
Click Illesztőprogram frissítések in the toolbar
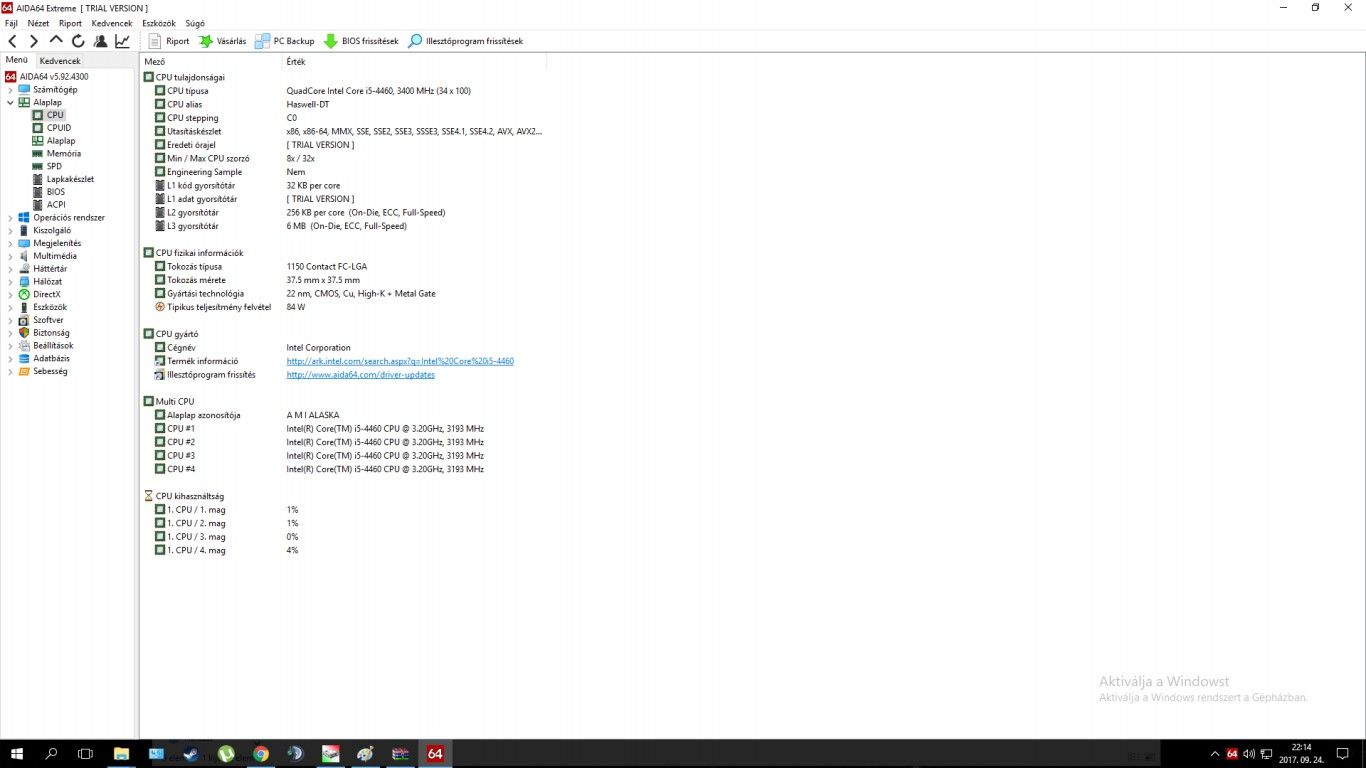[x=465, y=41]
